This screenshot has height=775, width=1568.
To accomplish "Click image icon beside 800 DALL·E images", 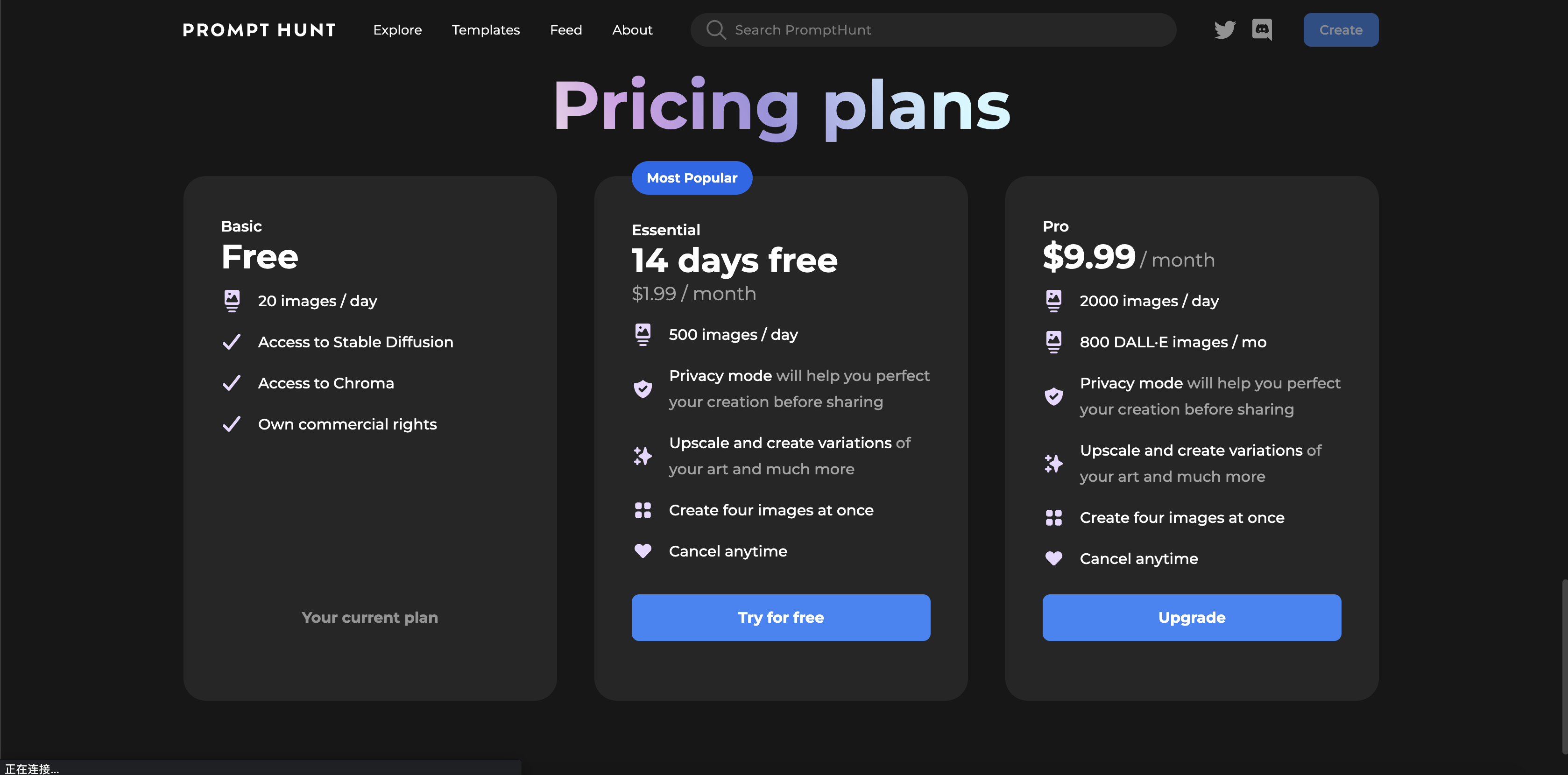I will 1053,342.
